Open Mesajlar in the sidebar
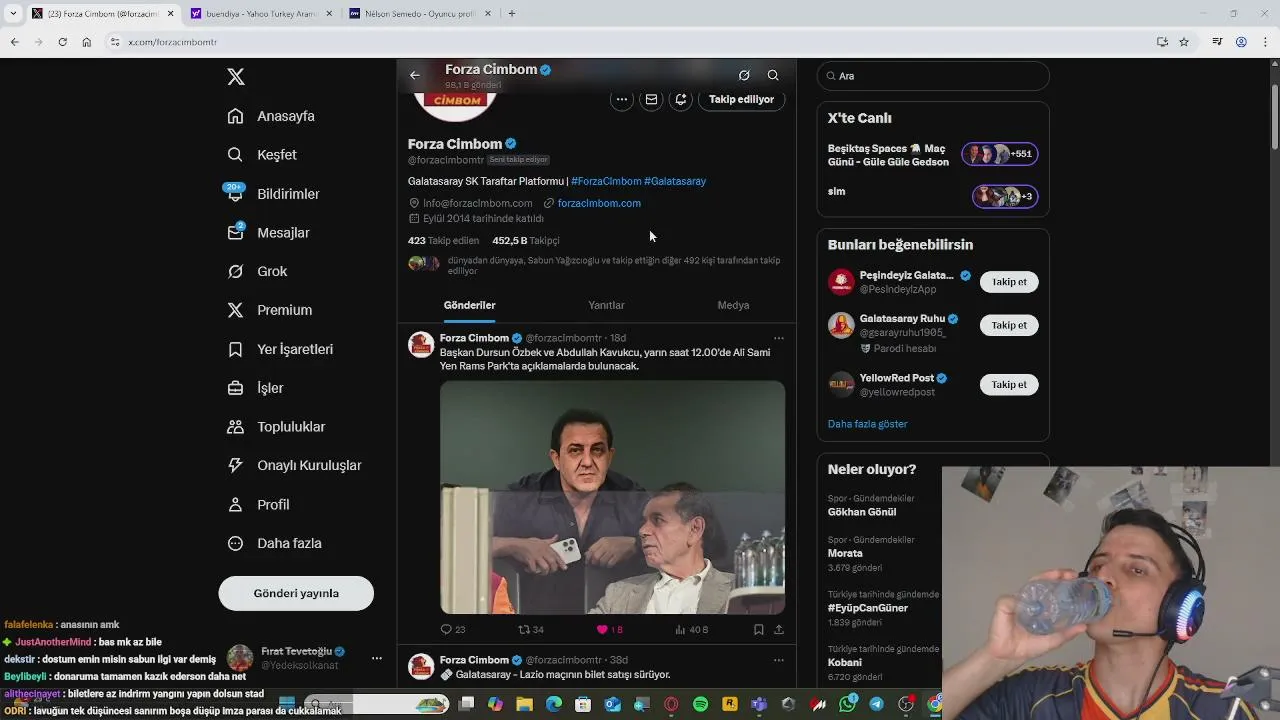The height and width of the screenshot is (720, 1280). pos(268,233)
